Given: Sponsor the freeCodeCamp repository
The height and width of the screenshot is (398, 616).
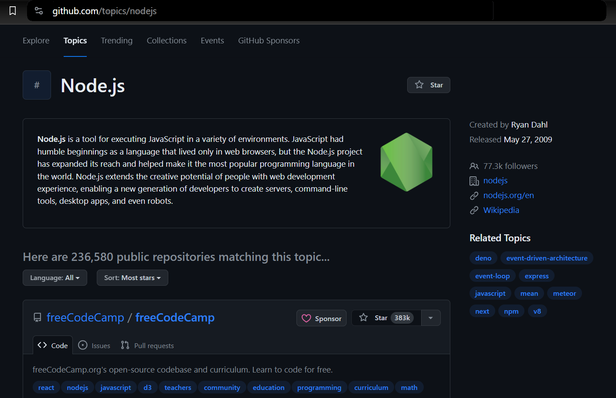Looking at the screenshot, I should pos(321,318).
